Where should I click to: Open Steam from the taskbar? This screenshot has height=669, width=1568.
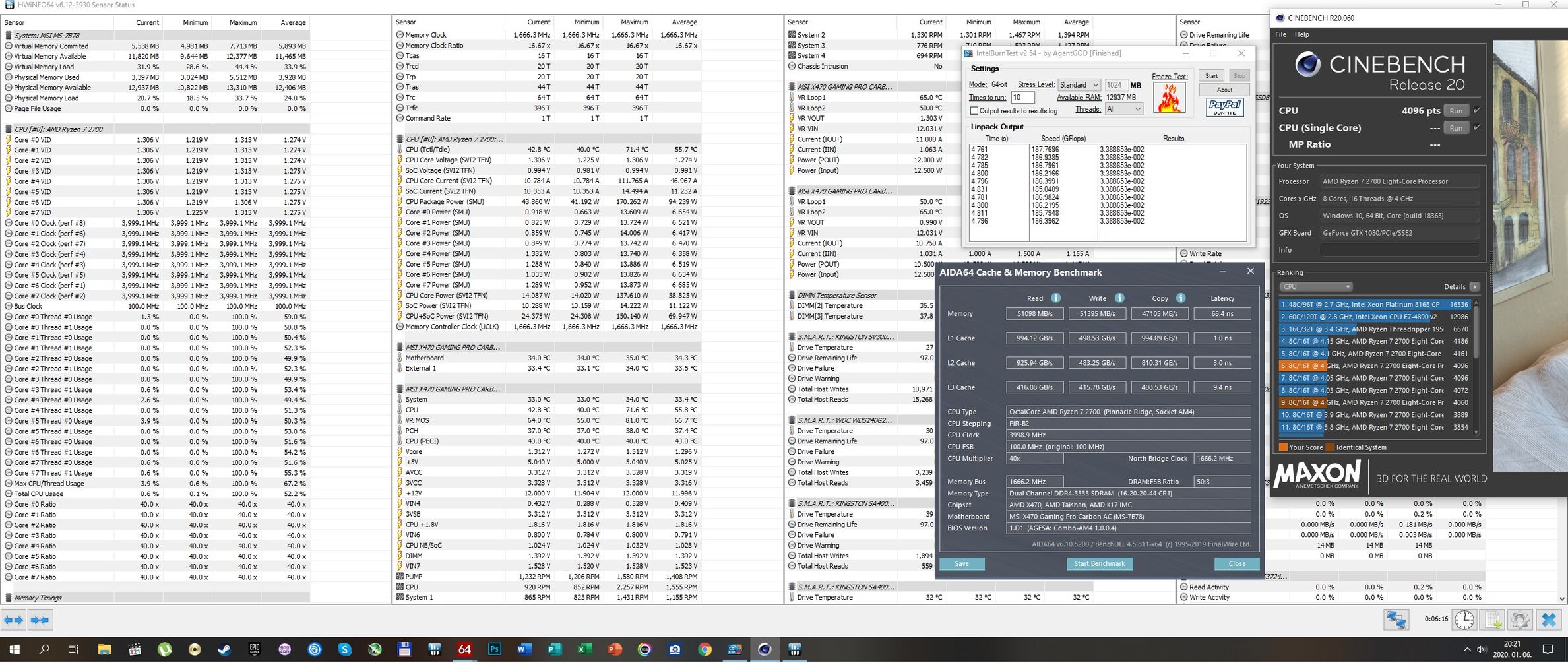(x=224, y=649)
